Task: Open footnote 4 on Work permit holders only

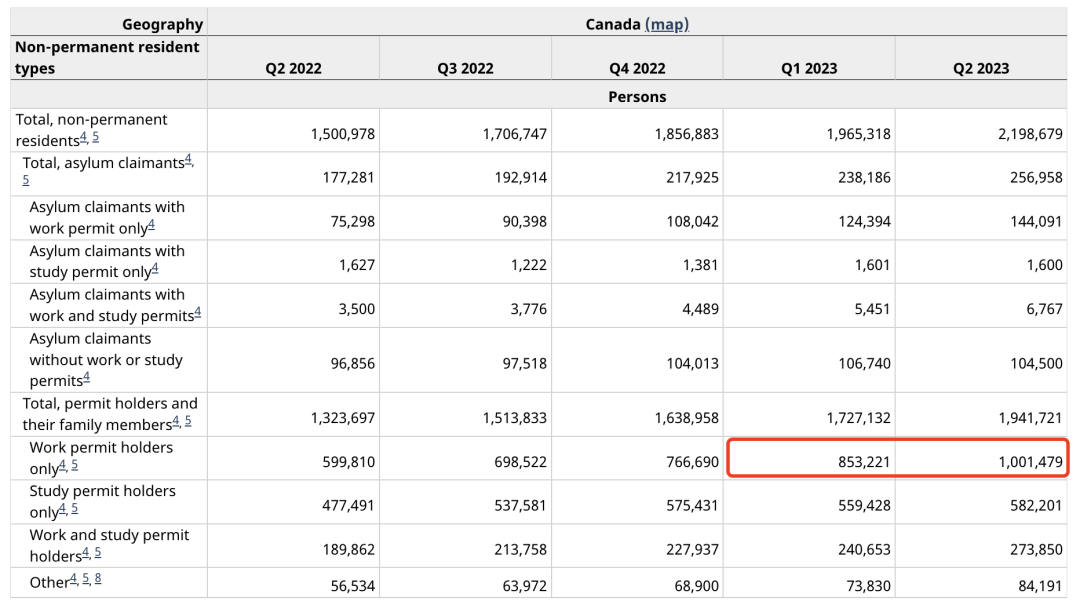Action: click(x=63, y=465)
